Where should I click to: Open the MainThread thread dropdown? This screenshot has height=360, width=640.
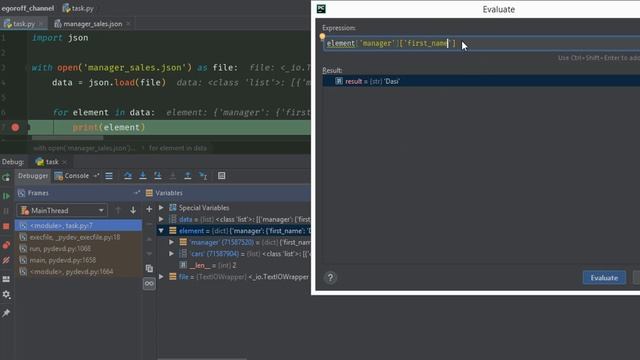[x=62, y=211]
